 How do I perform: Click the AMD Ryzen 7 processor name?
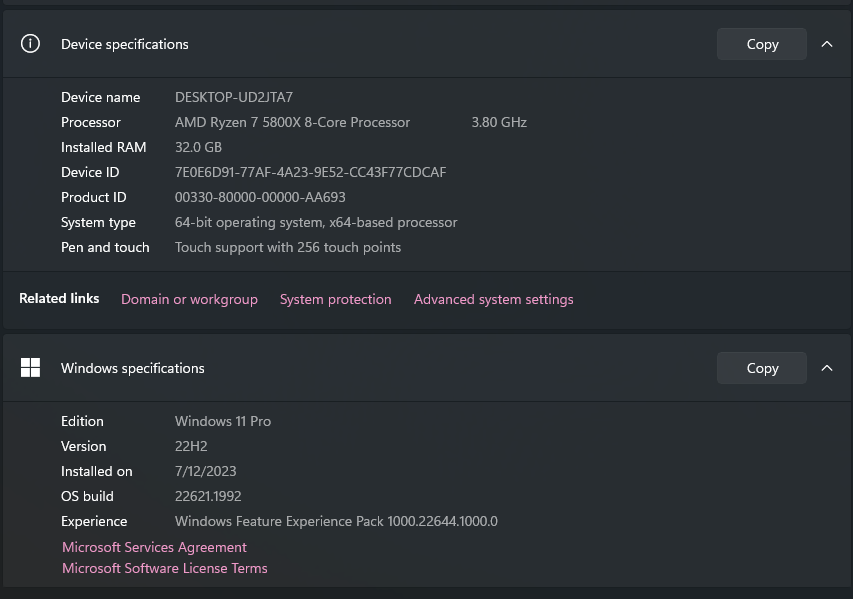(x=292, y=122)
